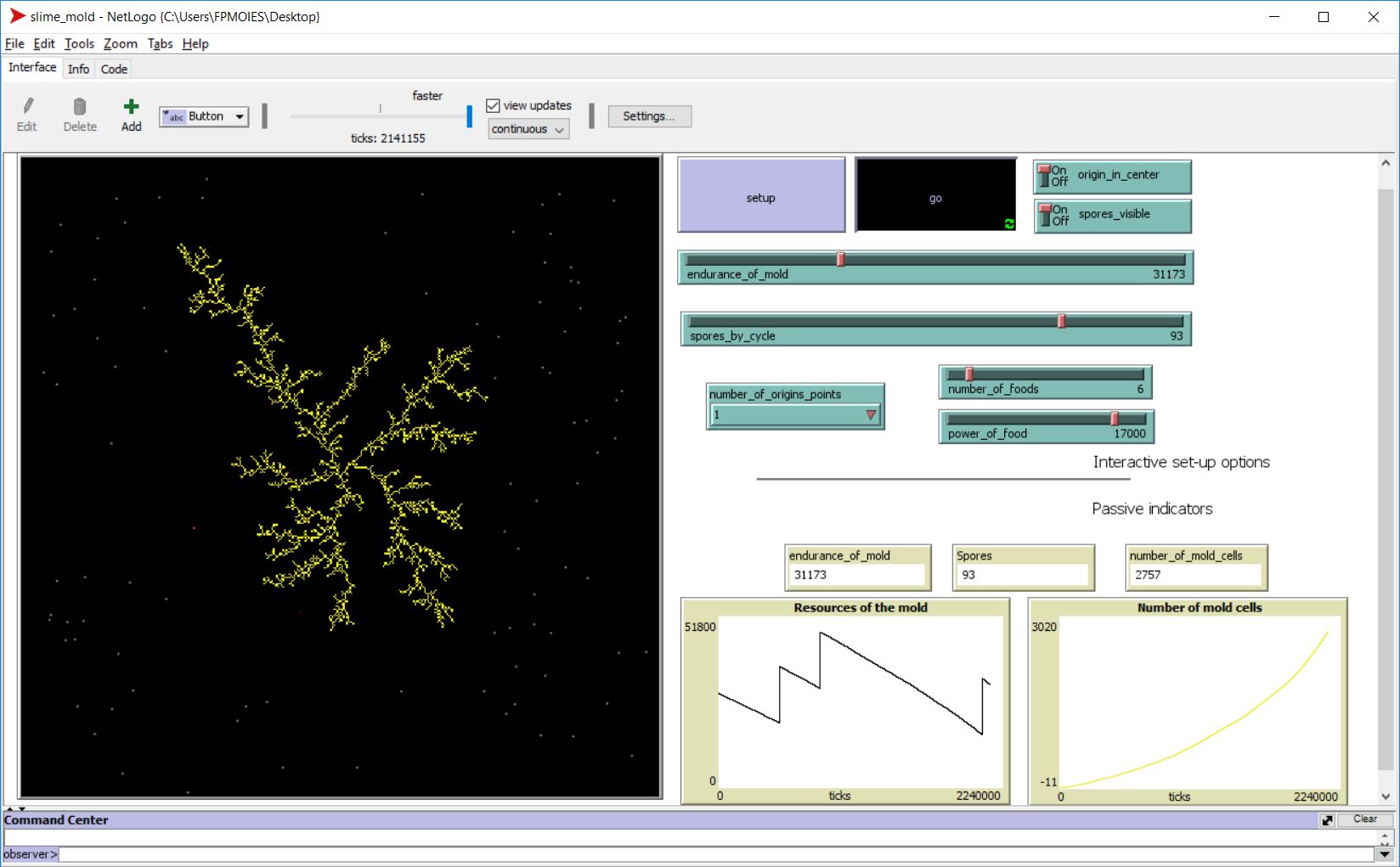Viewport: 1400px width, 867px height.
Task: Click the green Add plus icon
Action: point(131,107)
